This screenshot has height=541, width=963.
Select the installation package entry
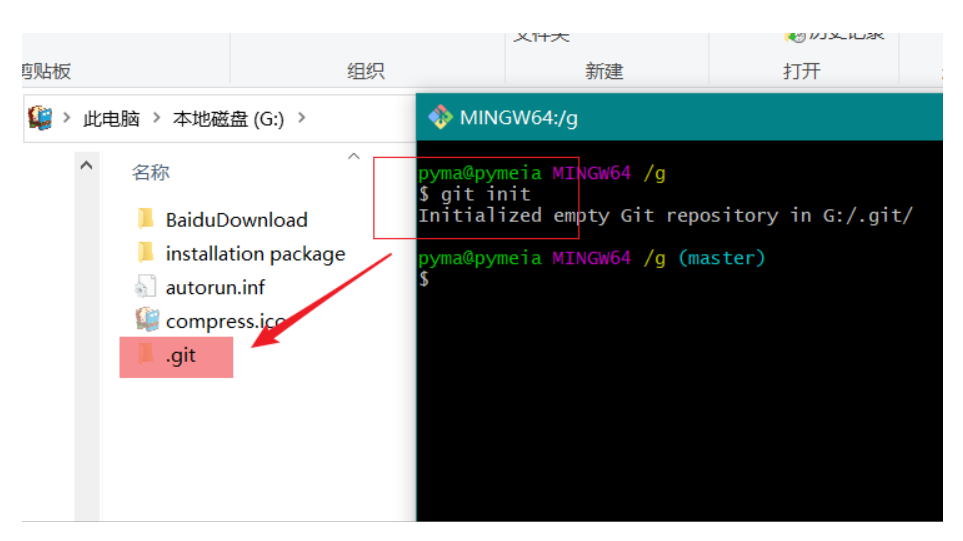click(x=255, y=254)
